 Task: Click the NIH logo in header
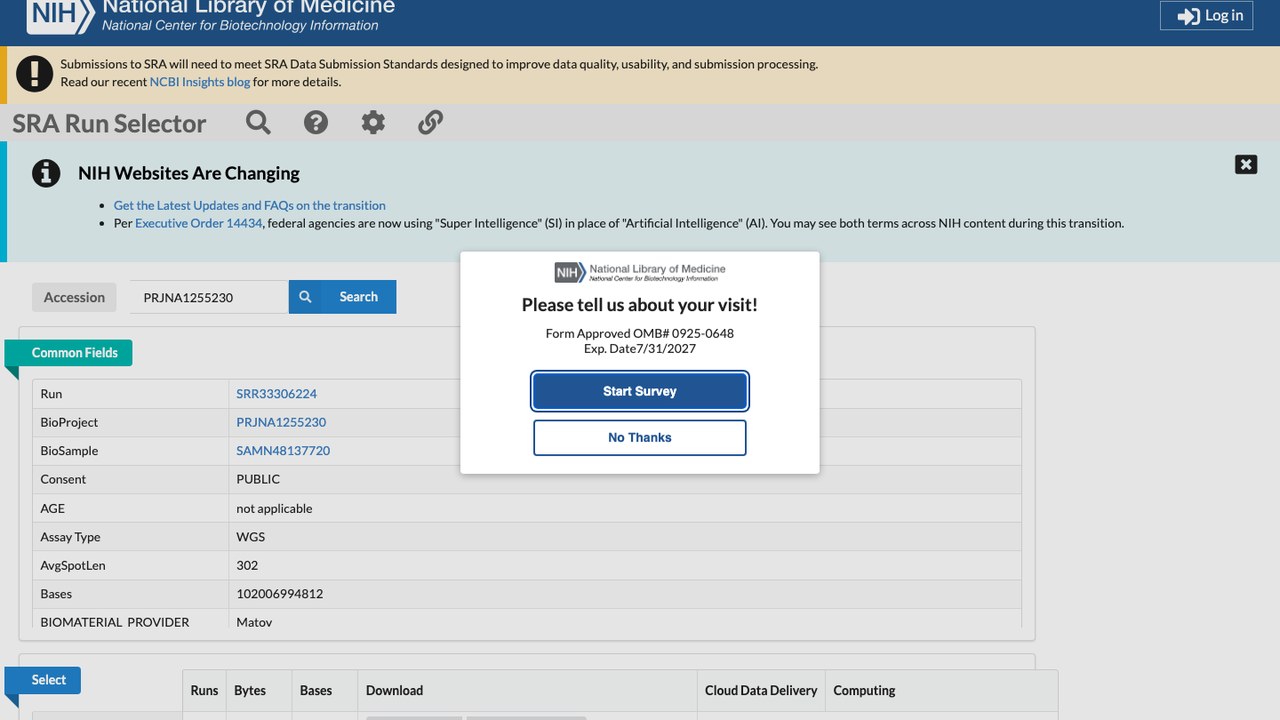pyautogui.click(x=60, y=14)
